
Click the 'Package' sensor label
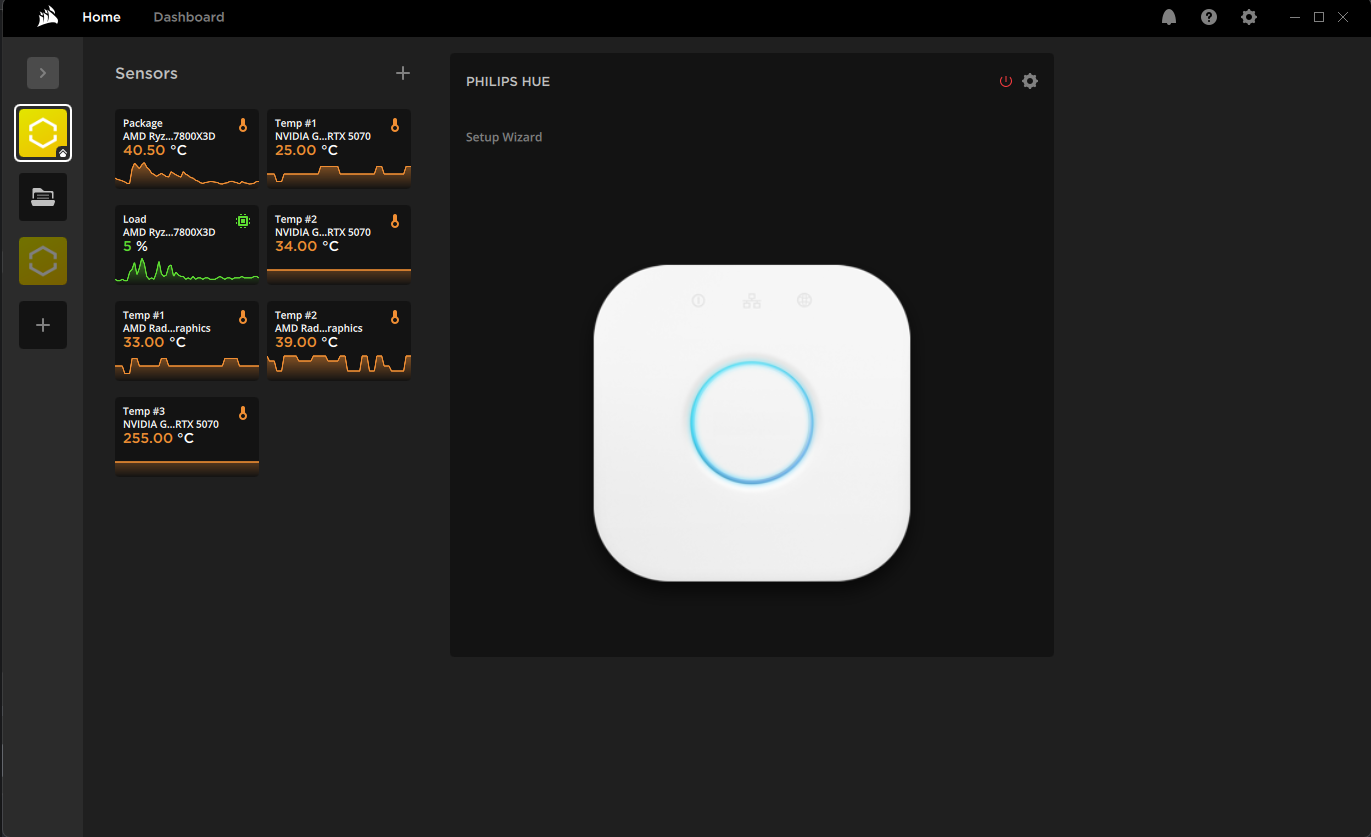point(143,123)
